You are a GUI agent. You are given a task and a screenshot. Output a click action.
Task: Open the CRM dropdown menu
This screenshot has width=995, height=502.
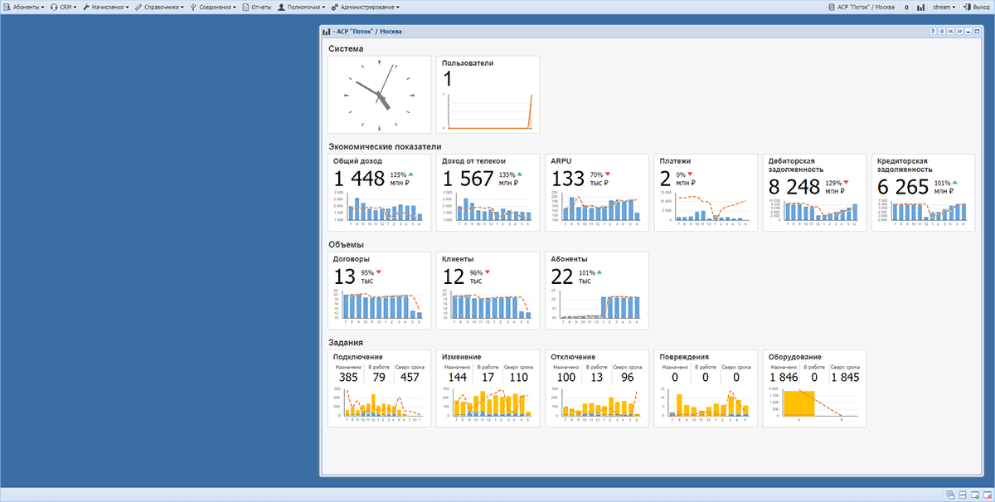pyautogui.click(x=64, y=7)
